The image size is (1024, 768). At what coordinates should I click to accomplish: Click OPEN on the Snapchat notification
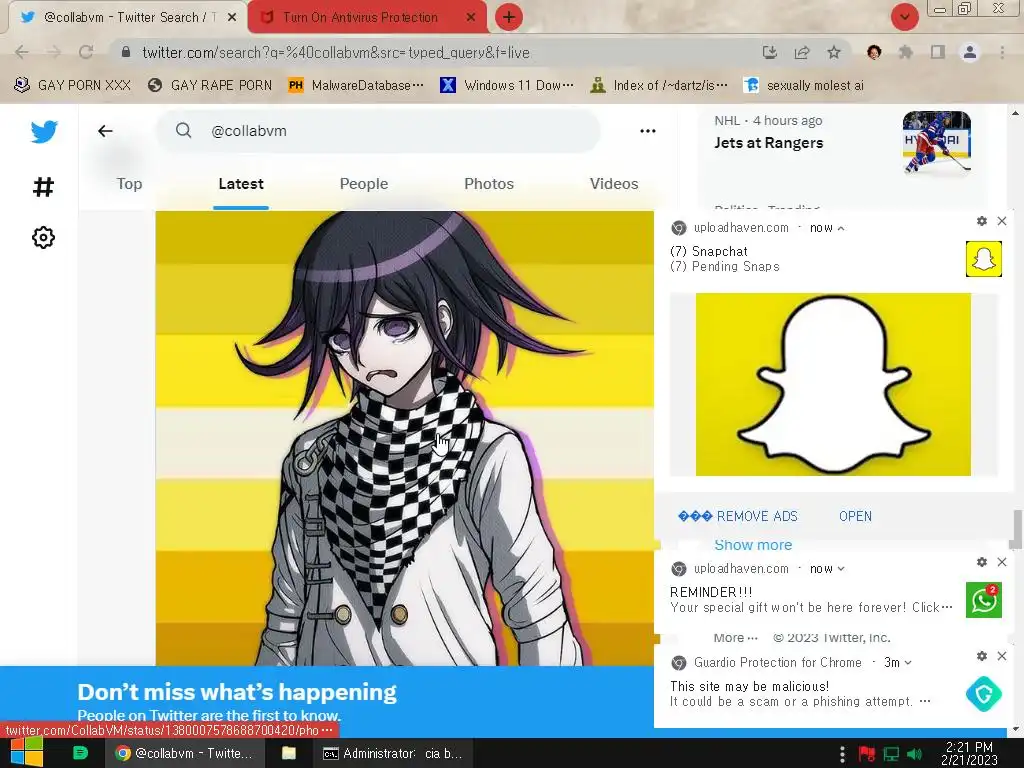[856, 516]
